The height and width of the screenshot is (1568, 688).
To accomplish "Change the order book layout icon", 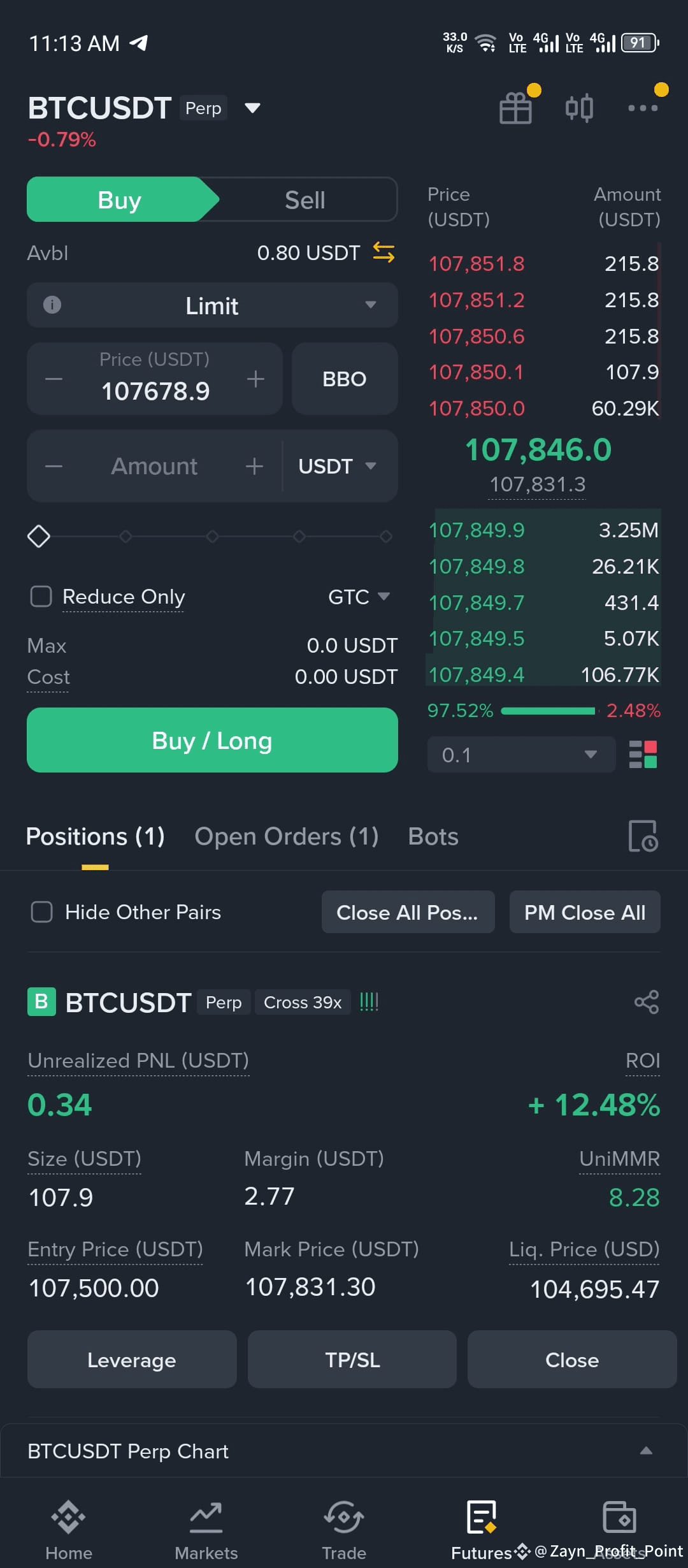I will [643, 755].
